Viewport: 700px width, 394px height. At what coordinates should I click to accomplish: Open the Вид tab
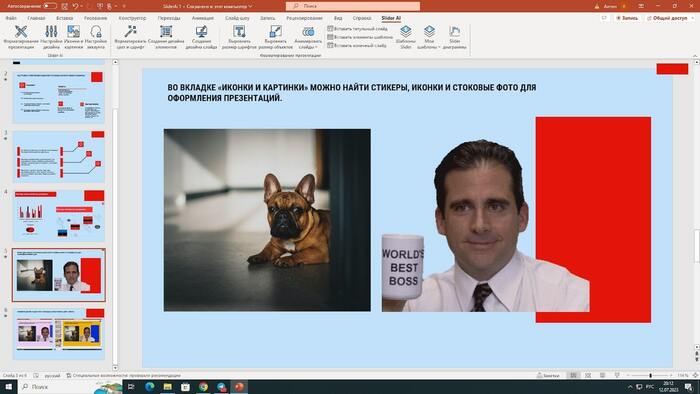point(338,18)
